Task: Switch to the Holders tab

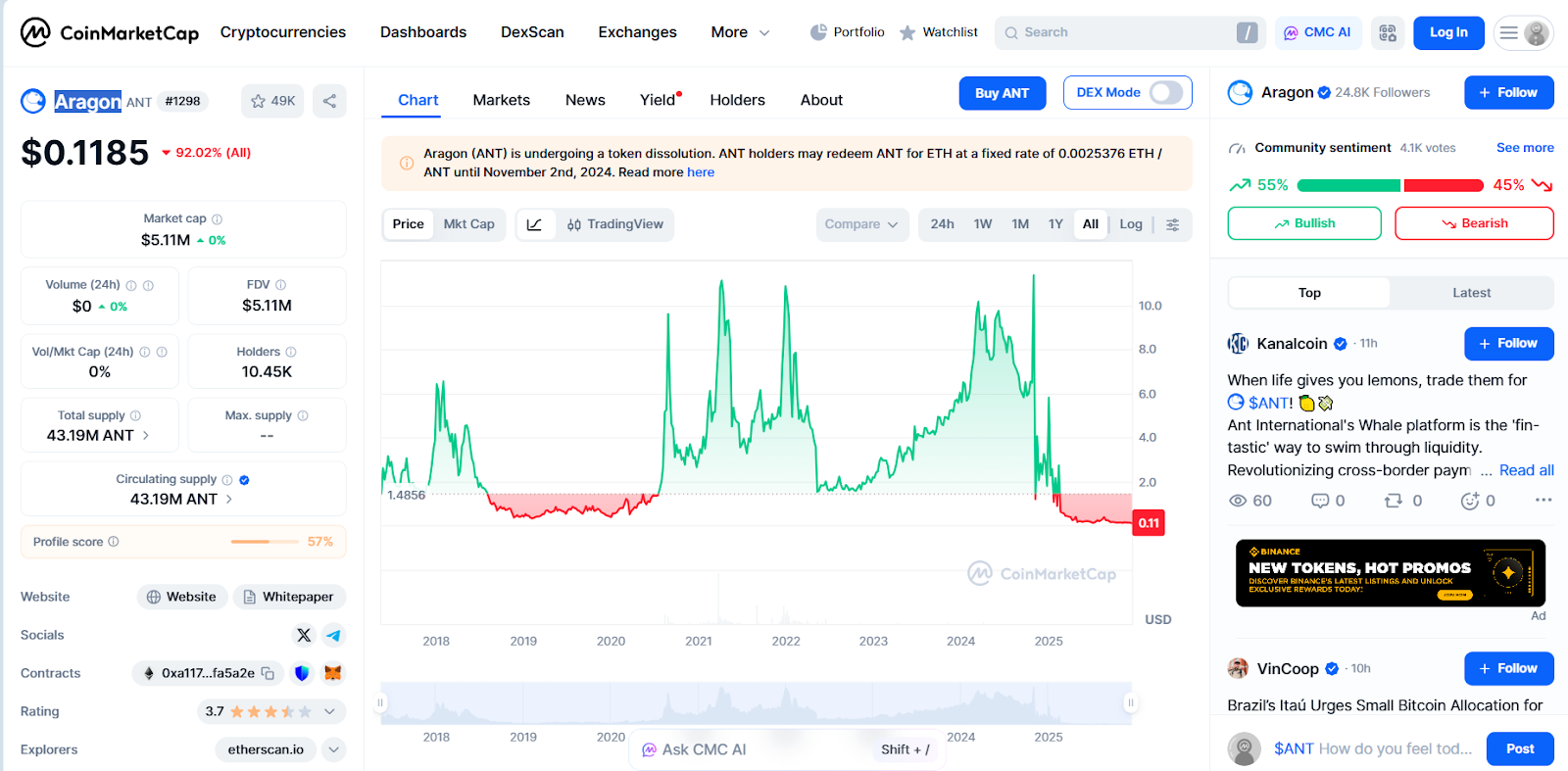Action: (x=737, y=100)
